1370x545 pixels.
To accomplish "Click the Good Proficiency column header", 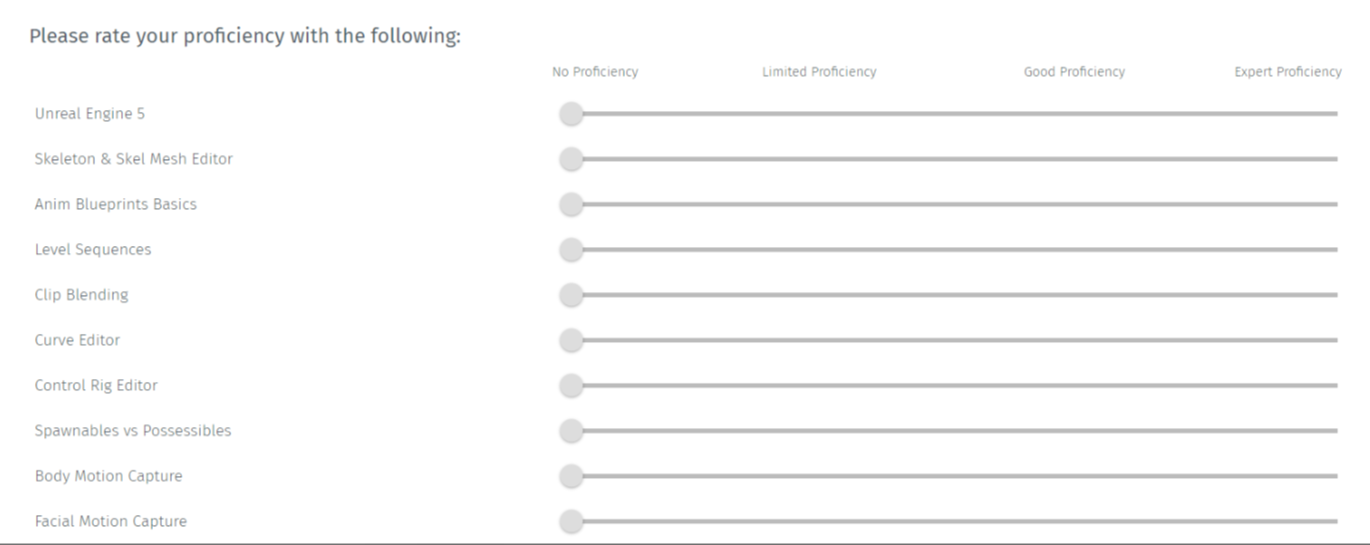I will coord(1074,72).
